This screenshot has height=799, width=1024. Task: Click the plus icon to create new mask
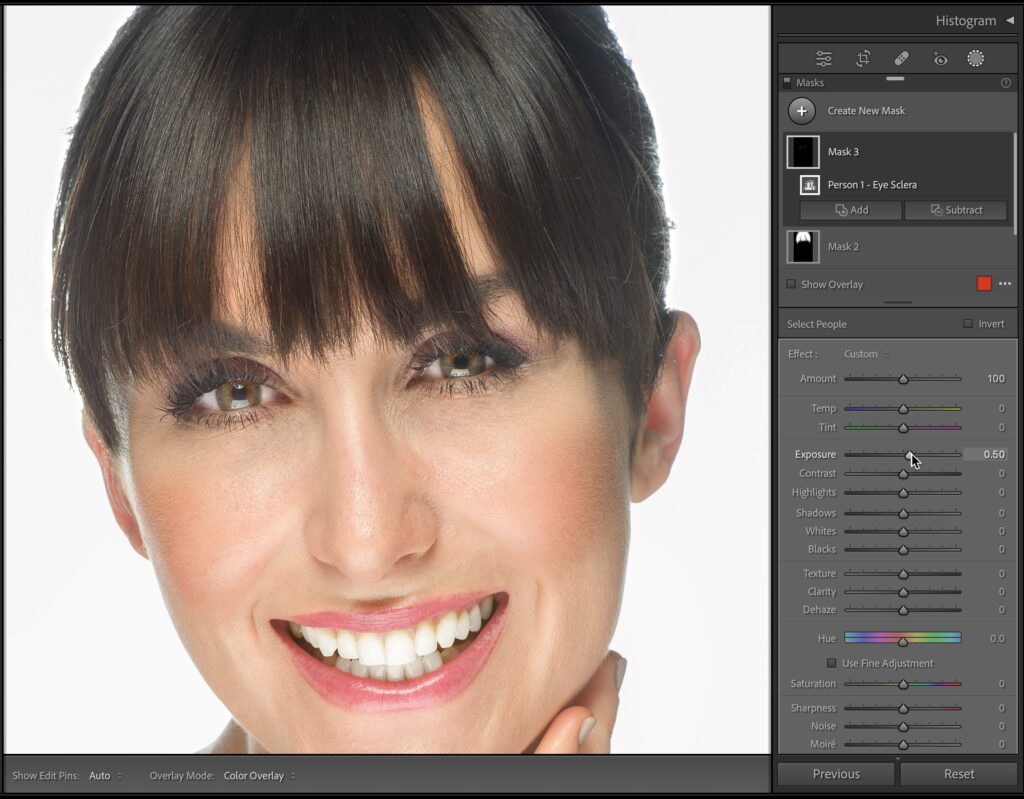point(802,111)
